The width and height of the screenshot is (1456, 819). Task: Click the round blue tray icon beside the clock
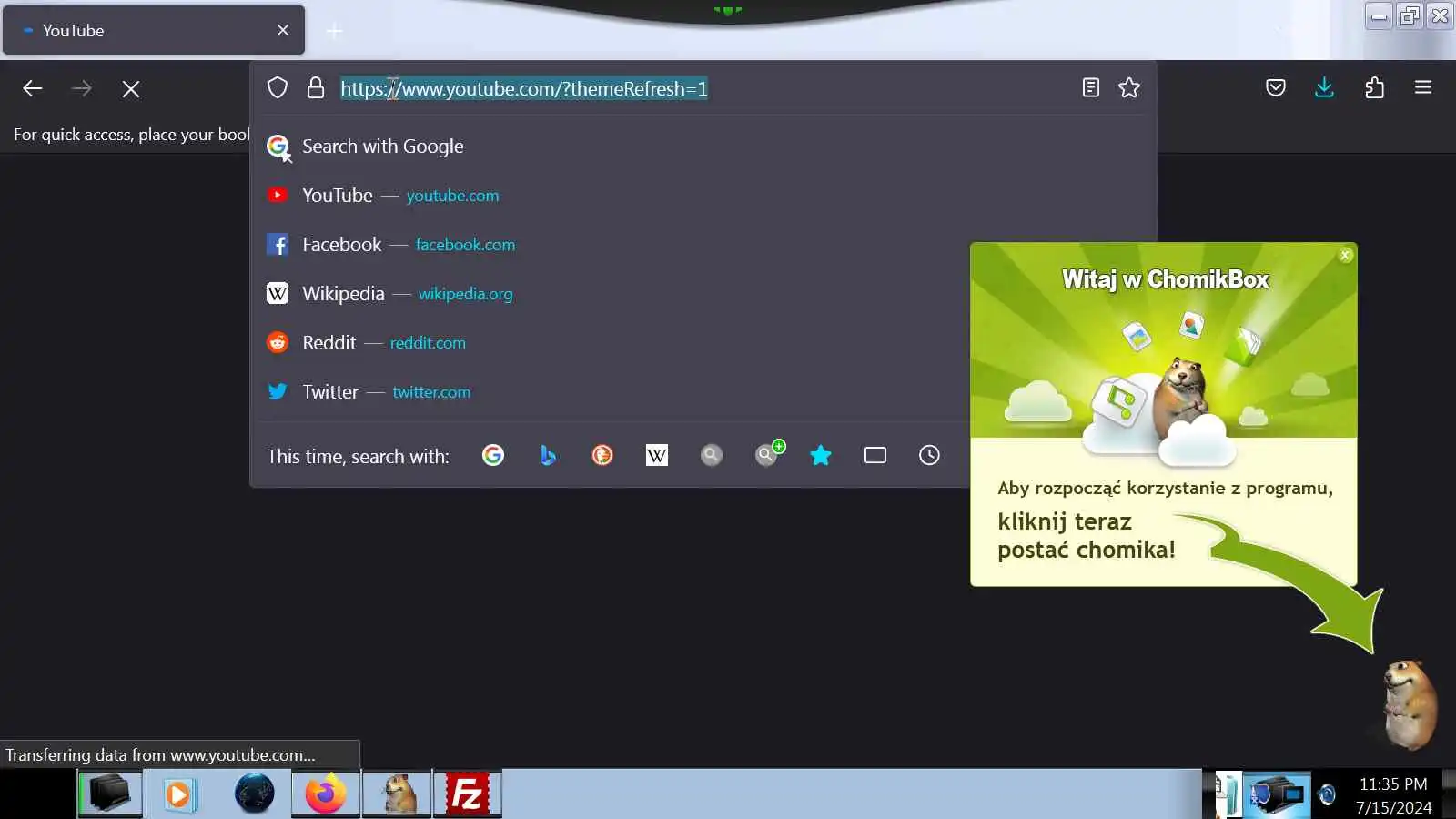[1328, 794]
